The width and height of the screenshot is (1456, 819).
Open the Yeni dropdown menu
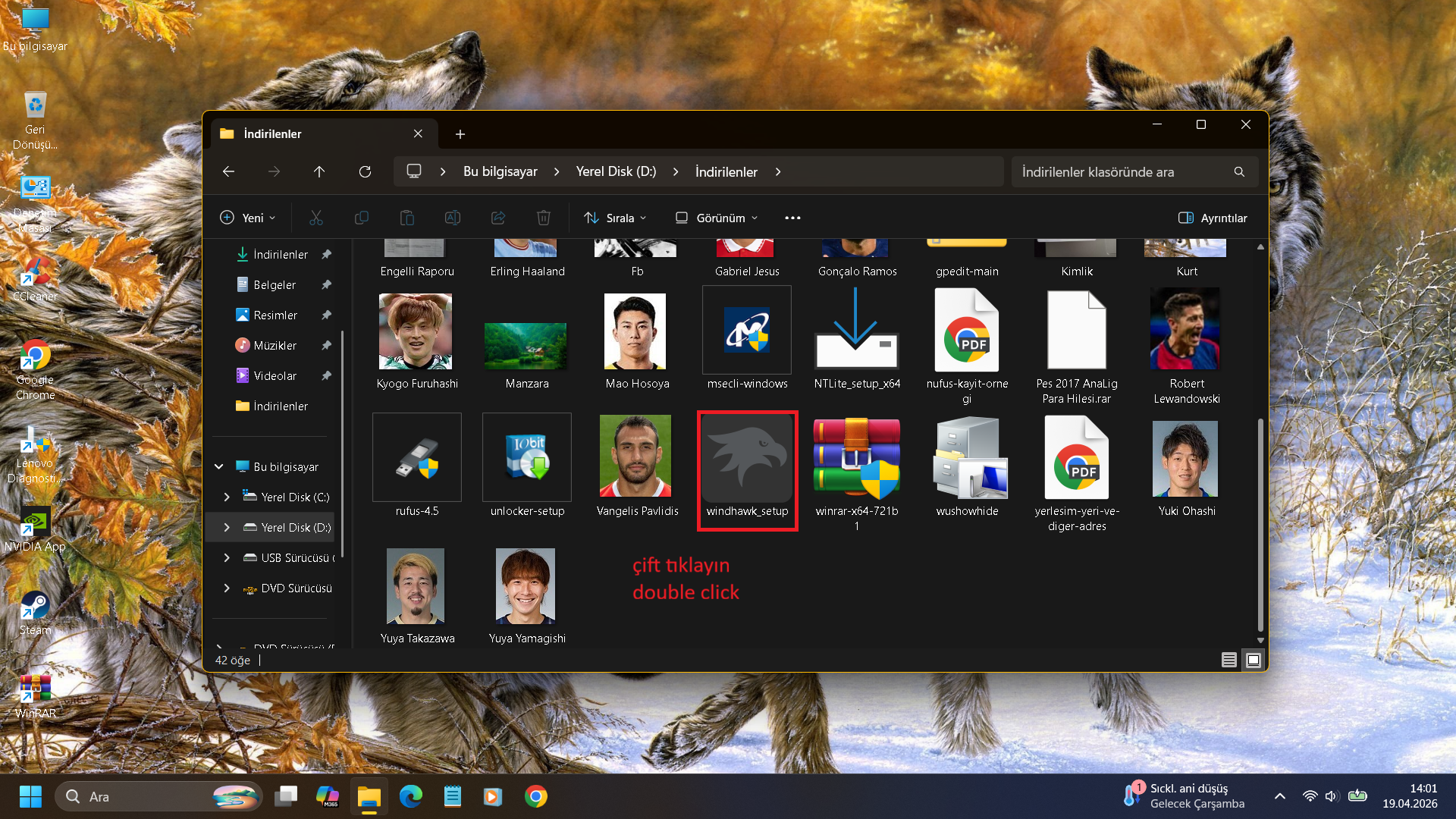pos(247,218)
